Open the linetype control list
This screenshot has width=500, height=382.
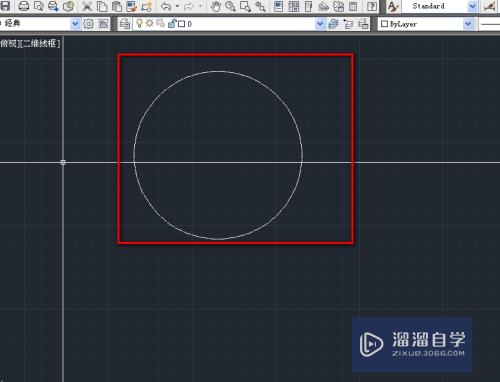pyautogui.click(x=489, y=24)
